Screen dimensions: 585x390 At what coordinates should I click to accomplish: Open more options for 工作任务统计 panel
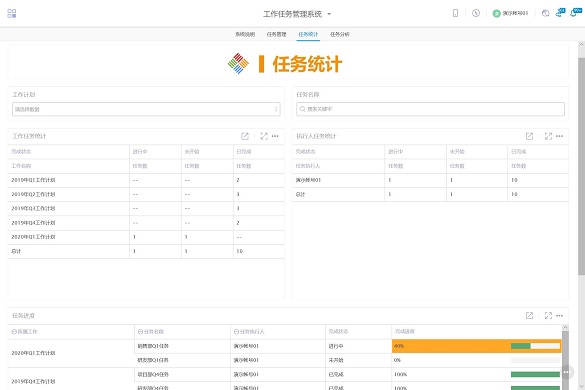click(275, 136)
